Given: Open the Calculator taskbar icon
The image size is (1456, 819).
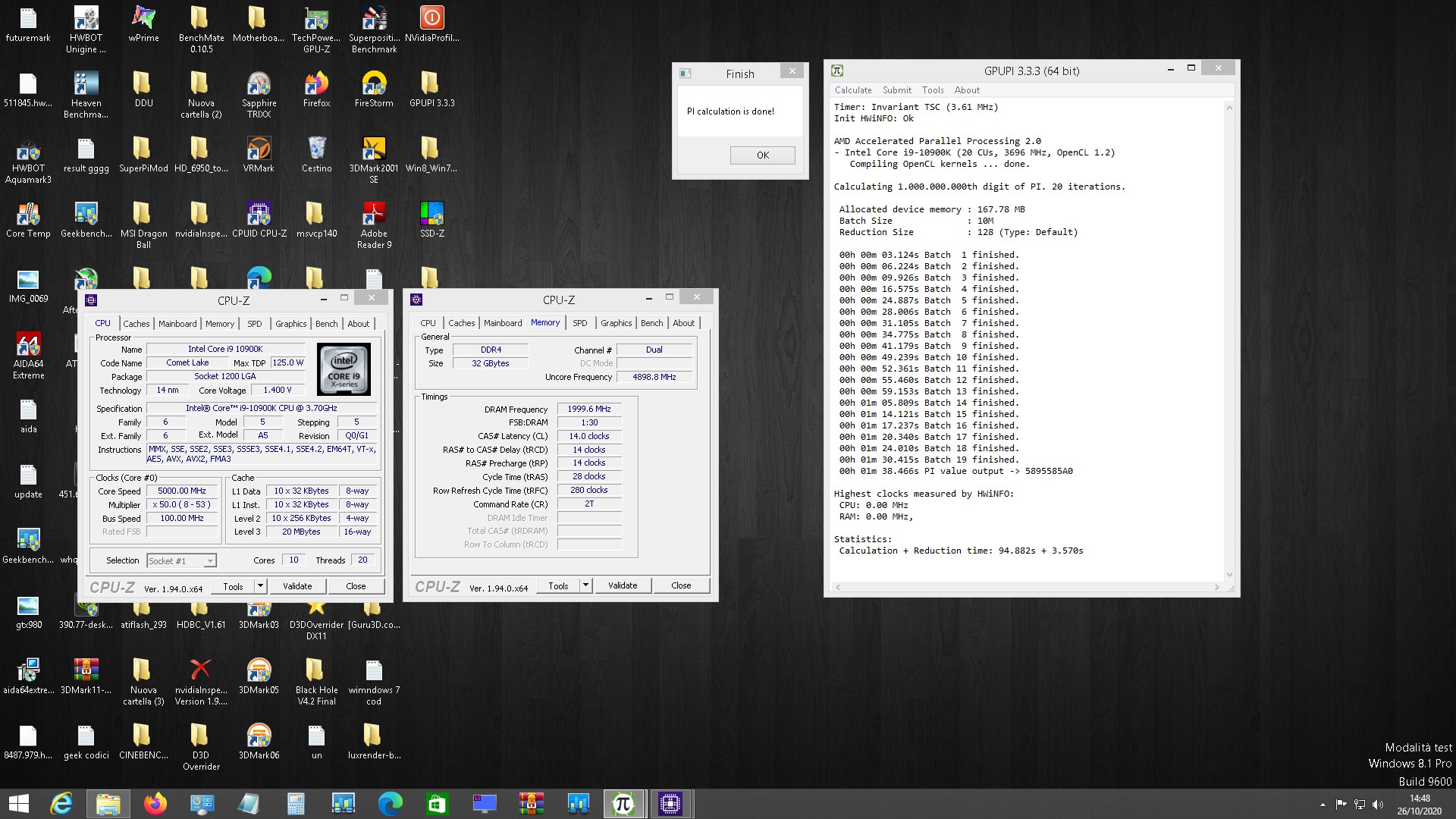Looking at the screenshot, I should click(297, 804).
